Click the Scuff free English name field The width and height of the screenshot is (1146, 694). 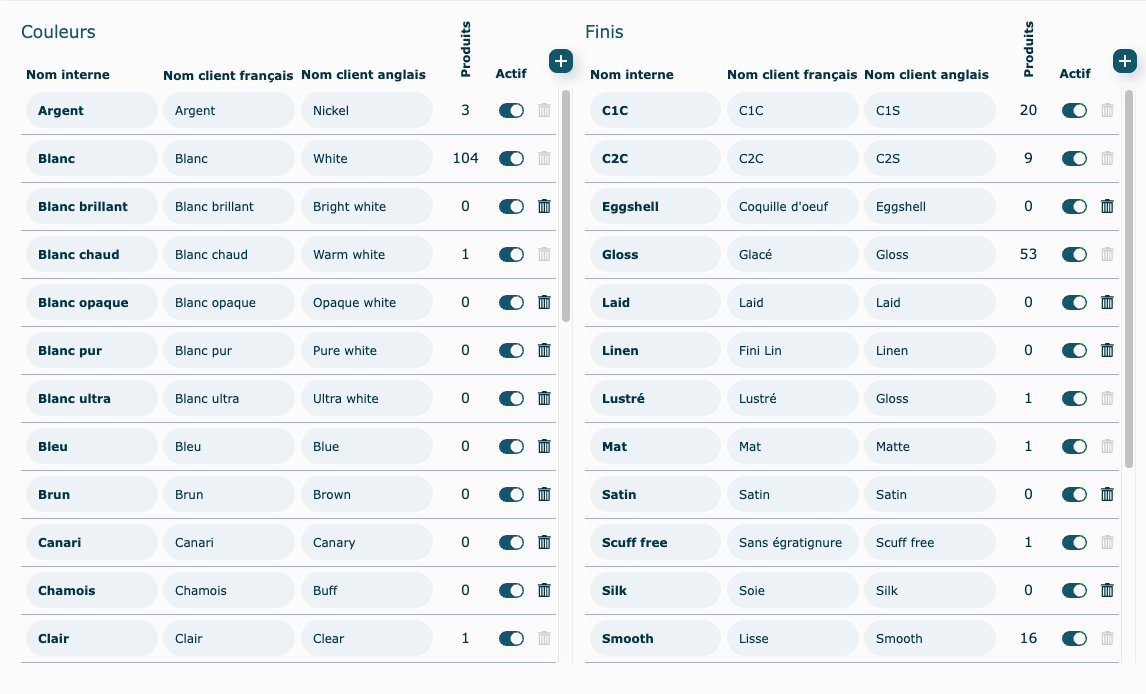click(930, 542)
